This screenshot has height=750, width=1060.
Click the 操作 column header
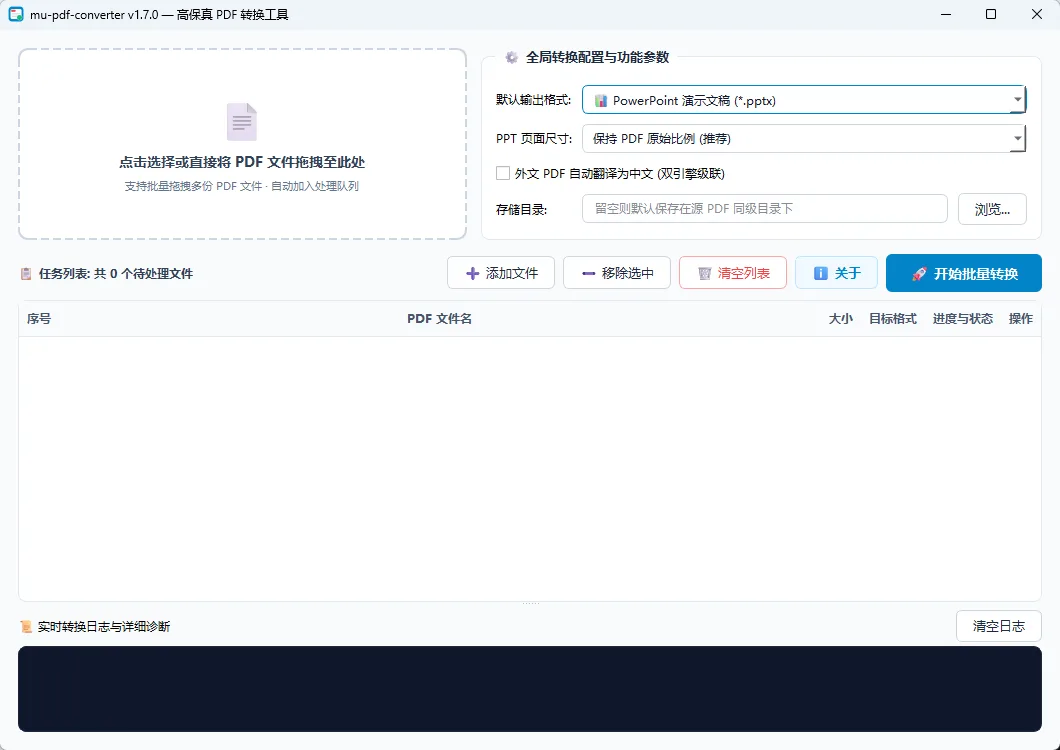click(x=1021, y=319)
